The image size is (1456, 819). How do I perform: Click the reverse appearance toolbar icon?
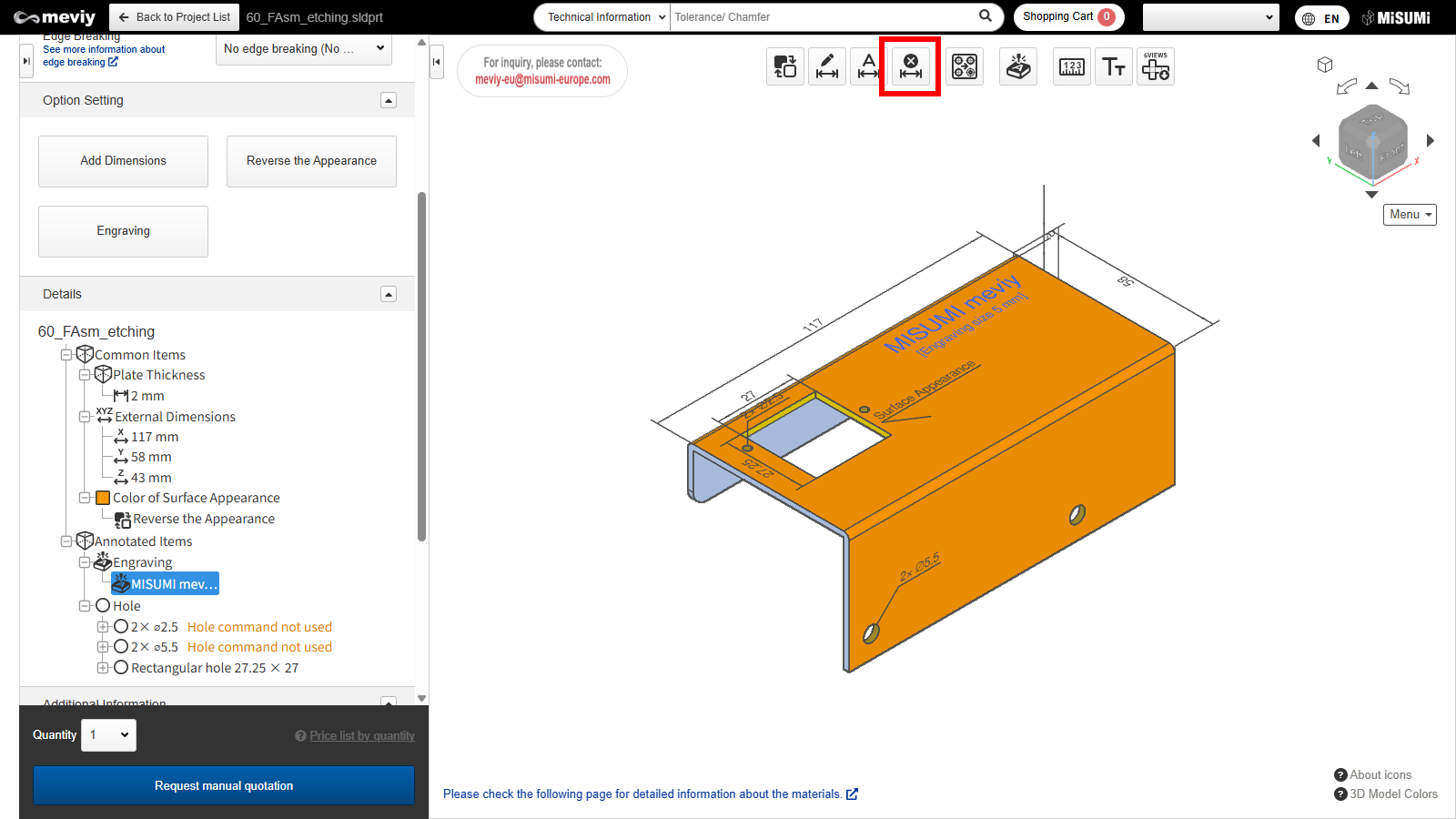(x=784, y=66)
